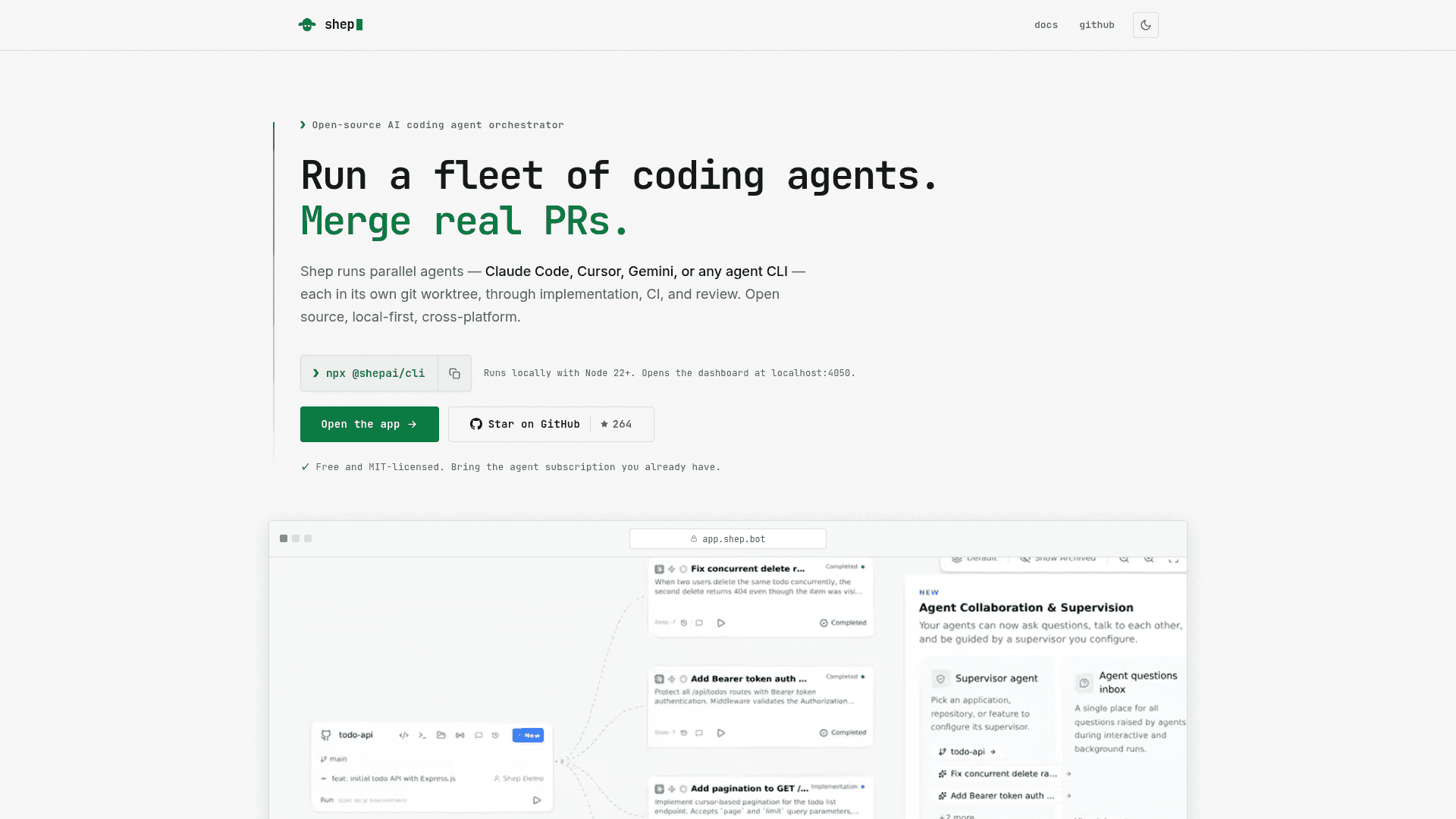The height and width of the screenshot is (819, 1456).
Task: Click play icon on Add Bearer token card
Action: click(721, 733)
